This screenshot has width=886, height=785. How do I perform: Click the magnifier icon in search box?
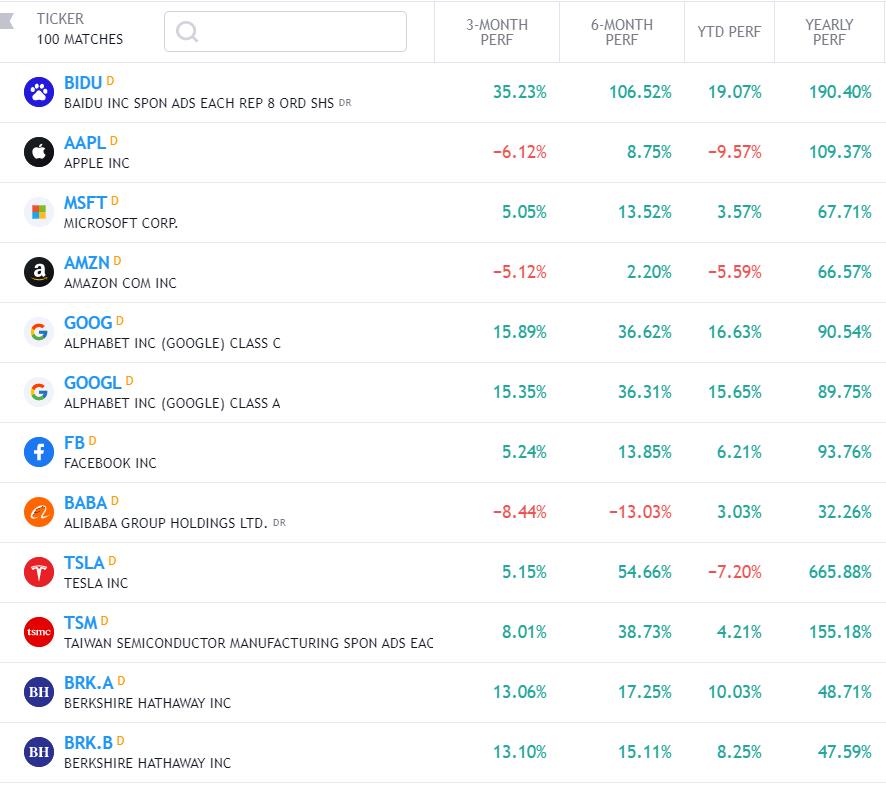[x=187, y=32]
